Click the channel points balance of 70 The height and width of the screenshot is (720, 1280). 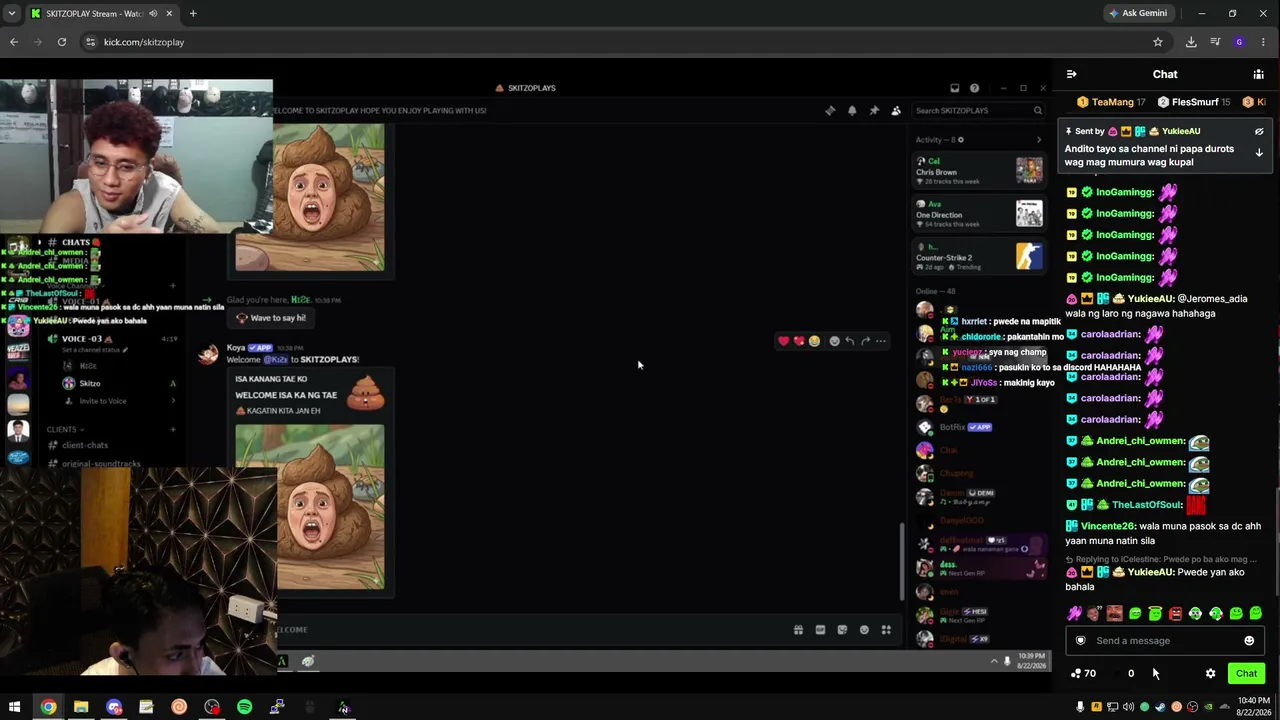tap(1083, 673)
